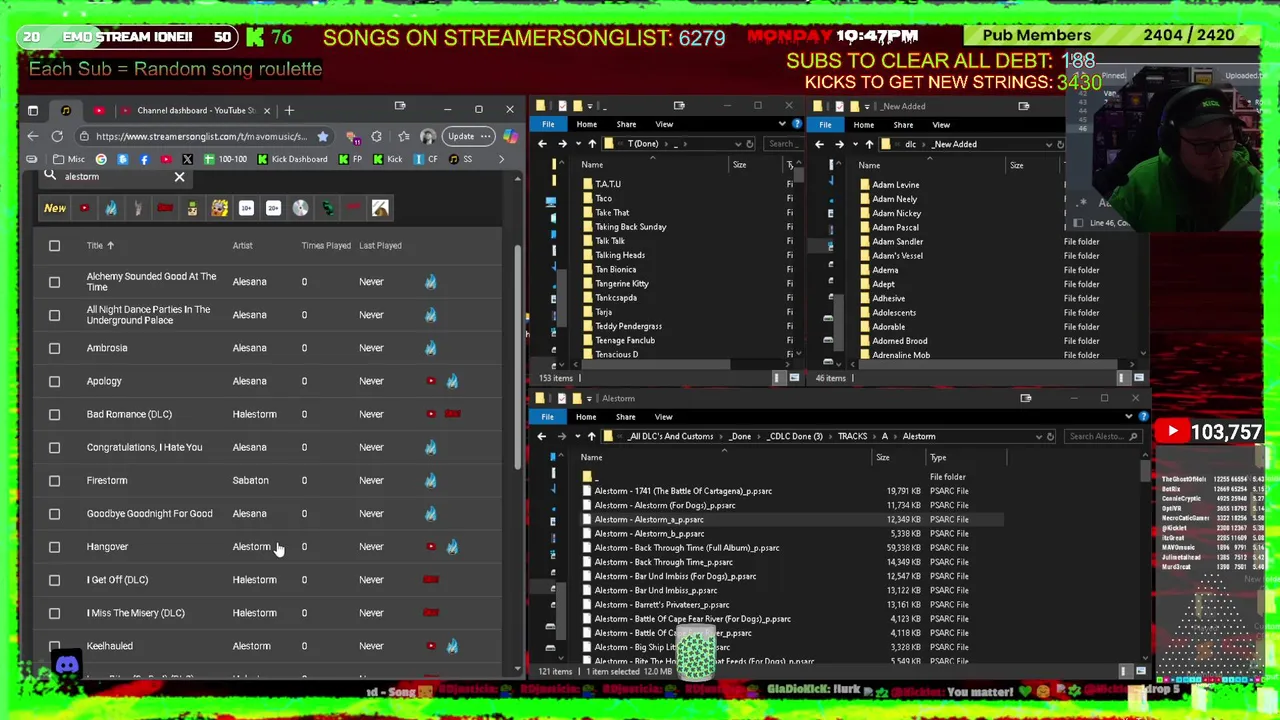Clear the alestorm search with the X icon

pos(179,177)
